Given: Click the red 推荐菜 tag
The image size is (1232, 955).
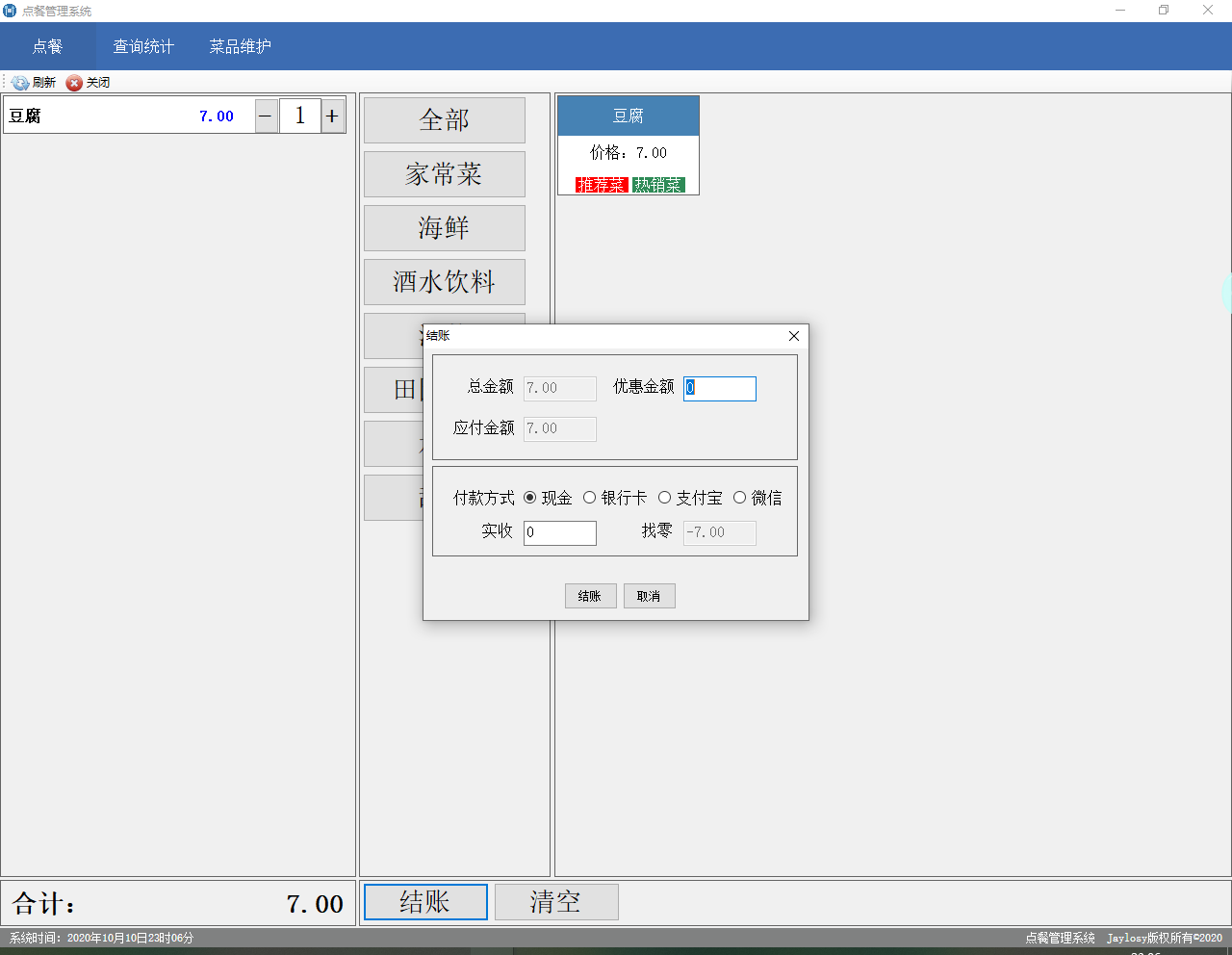Looking at the screenshot, I should point(602,185).
